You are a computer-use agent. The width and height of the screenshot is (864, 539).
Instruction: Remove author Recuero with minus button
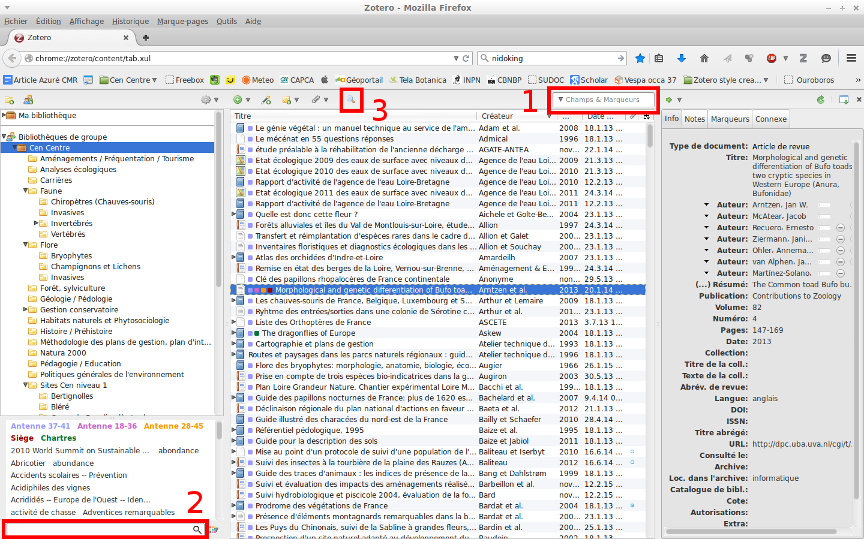(x=840, y=229)
